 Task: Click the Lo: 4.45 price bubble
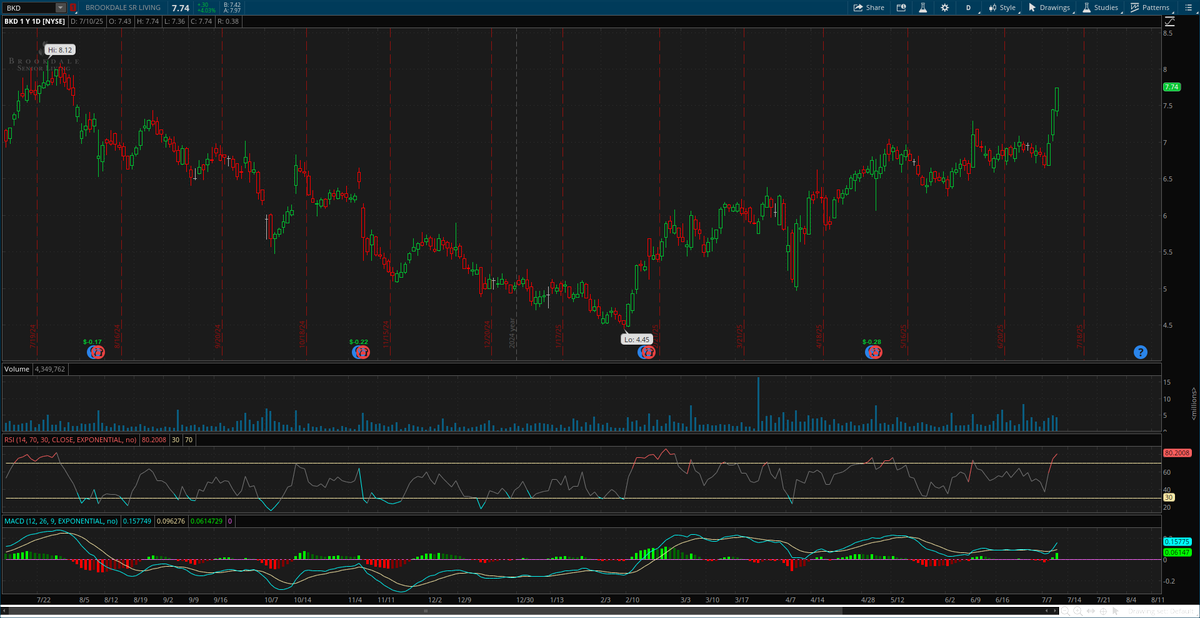tap(637, 340)
